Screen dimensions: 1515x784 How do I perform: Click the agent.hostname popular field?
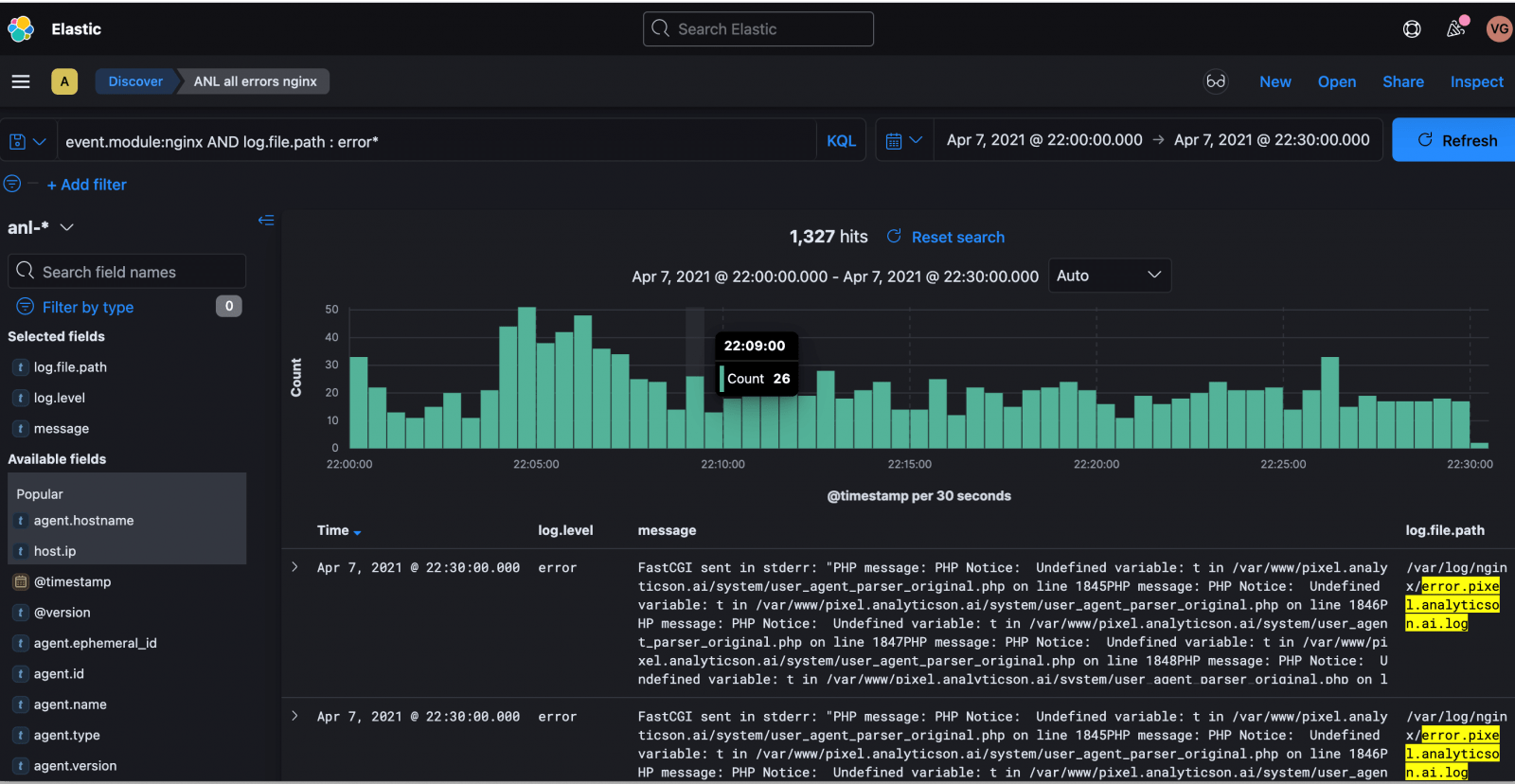(x=83, y=521)
